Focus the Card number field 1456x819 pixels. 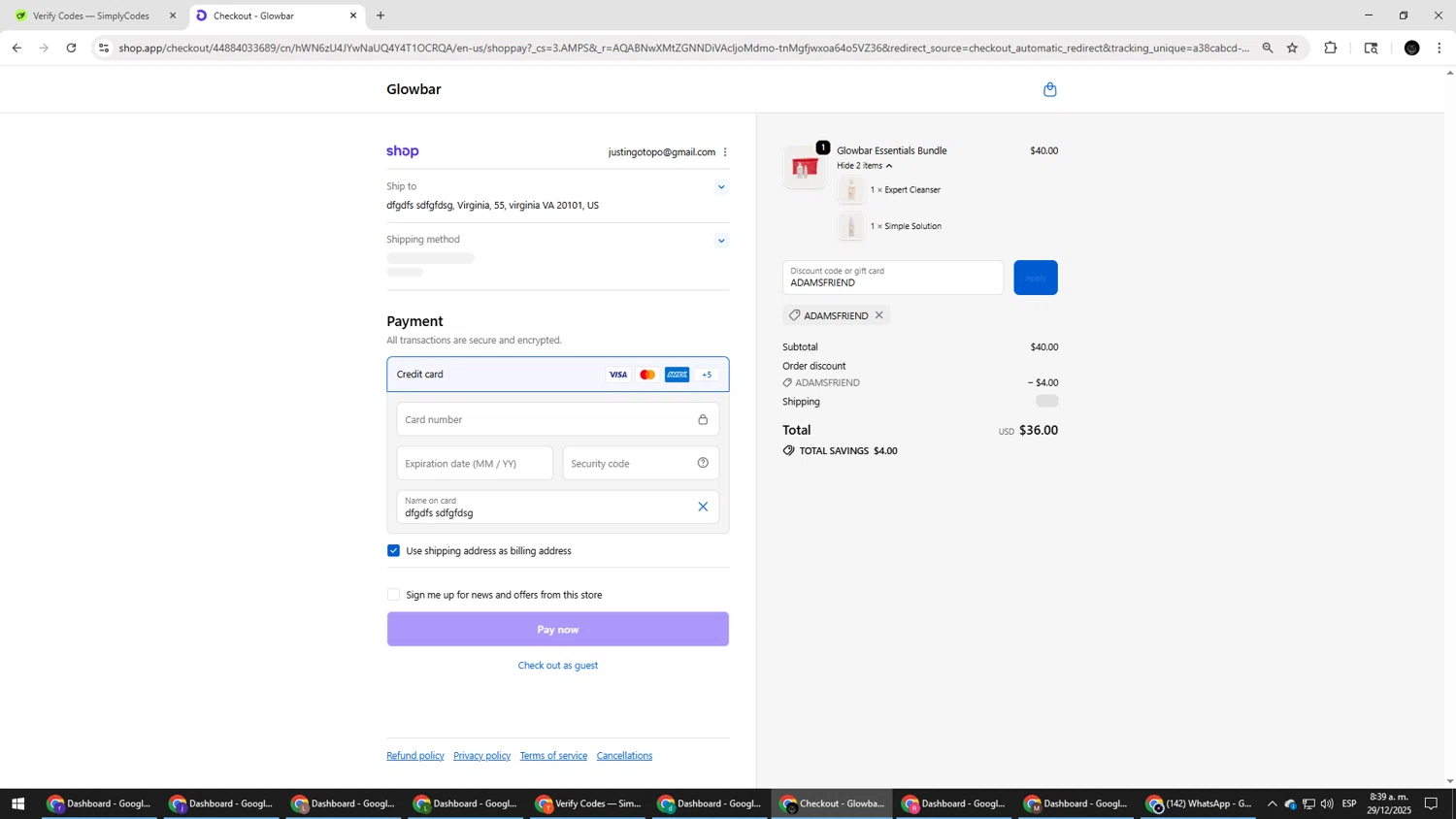[558, 420]
